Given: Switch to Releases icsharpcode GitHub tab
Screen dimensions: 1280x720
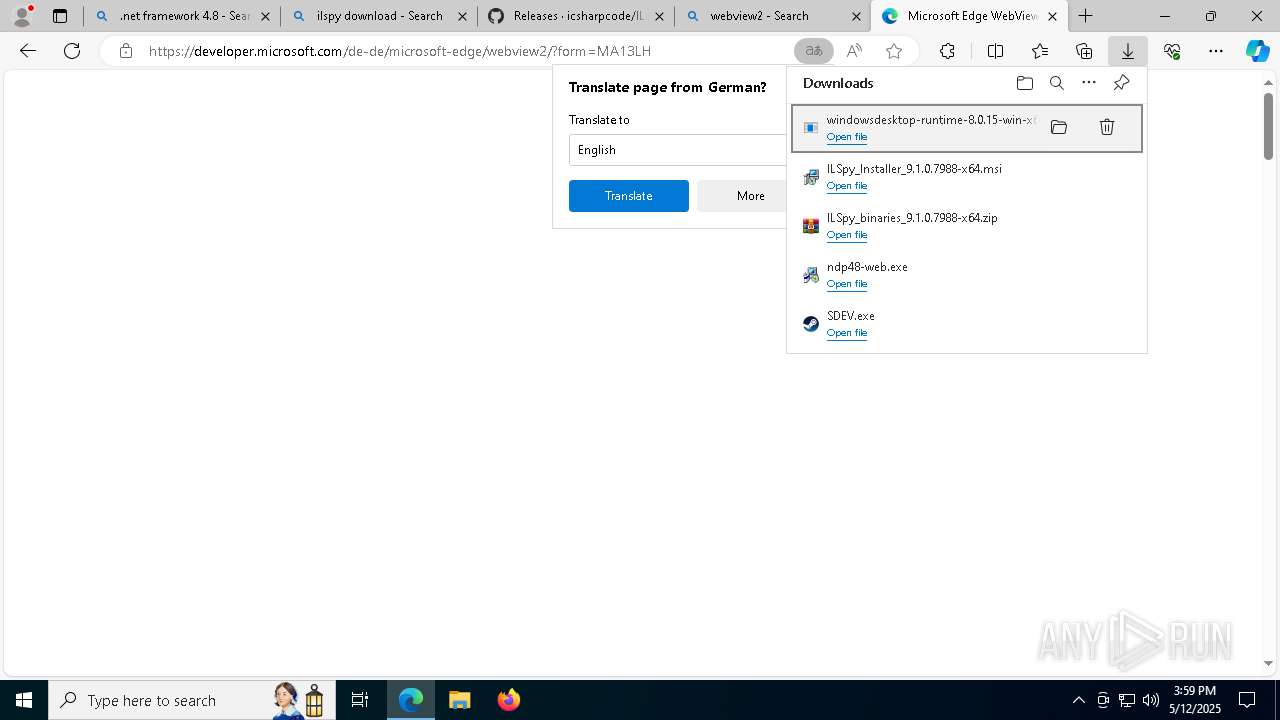Looking at the screenshot, I should [x=576, y=16].
